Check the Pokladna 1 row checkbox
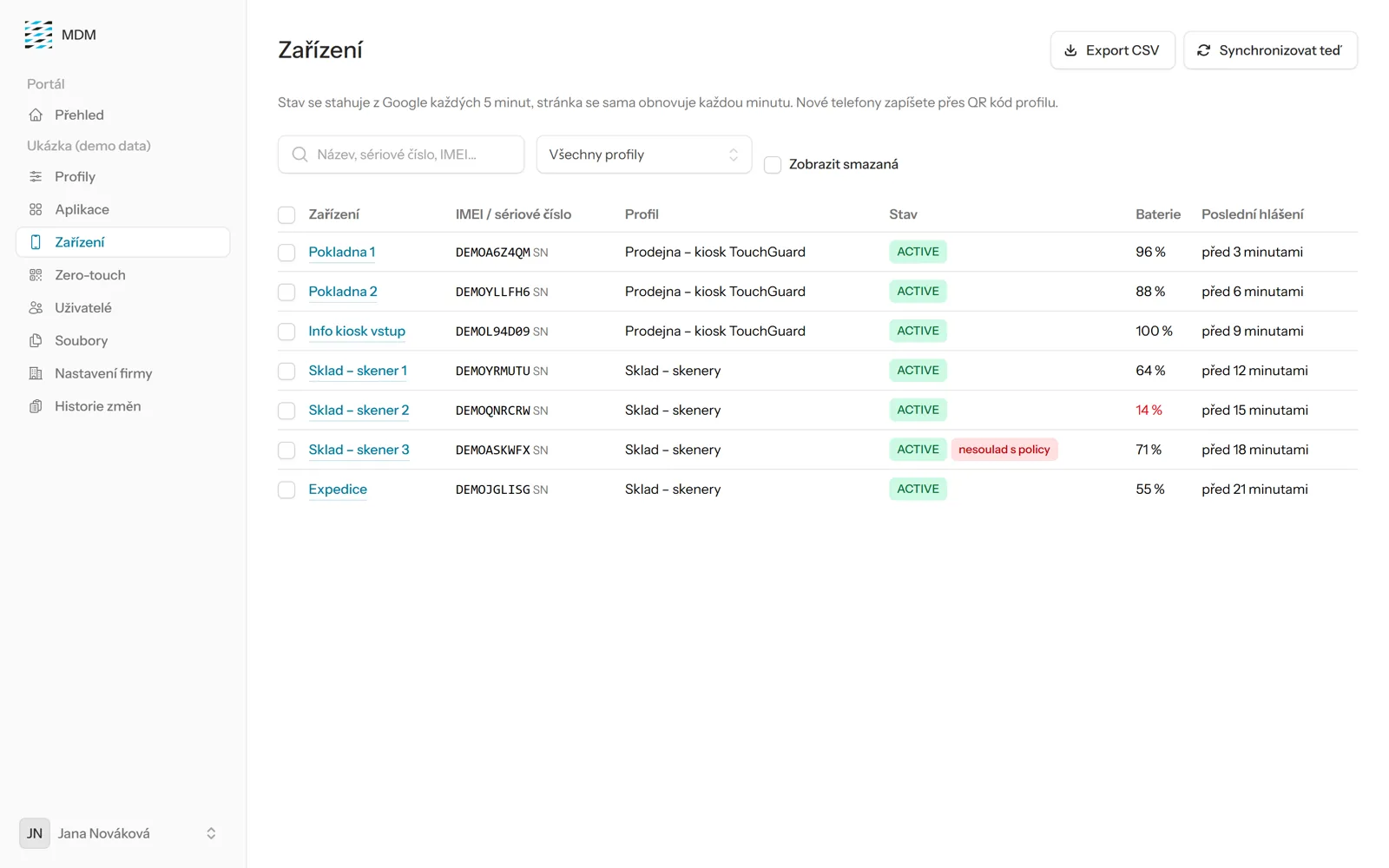 286,253
